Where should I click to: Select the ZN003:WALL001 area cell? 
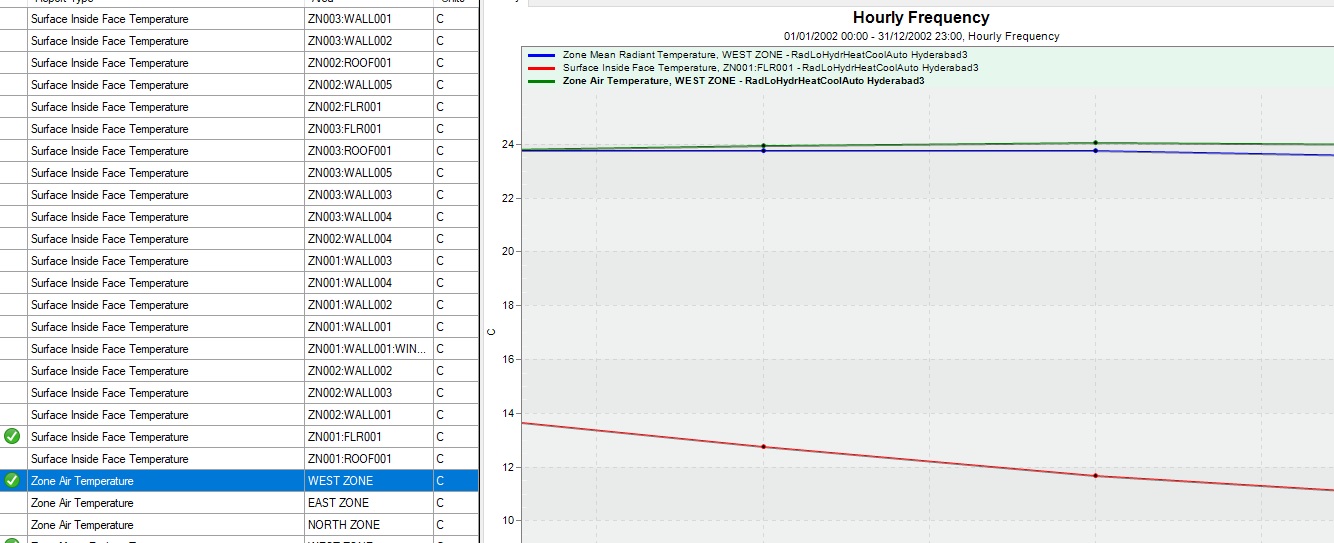pos(368,19)
